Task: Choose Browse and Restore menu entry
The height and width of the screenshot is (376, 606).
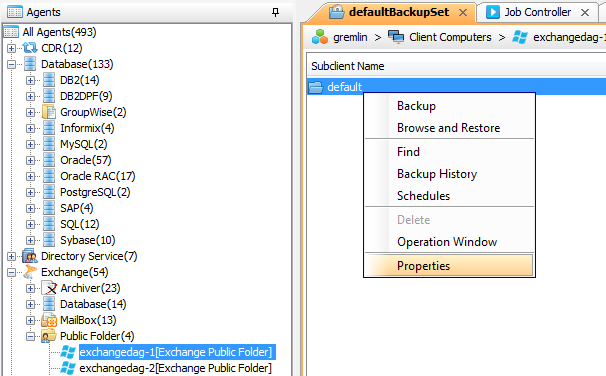Action: (449, 128)
